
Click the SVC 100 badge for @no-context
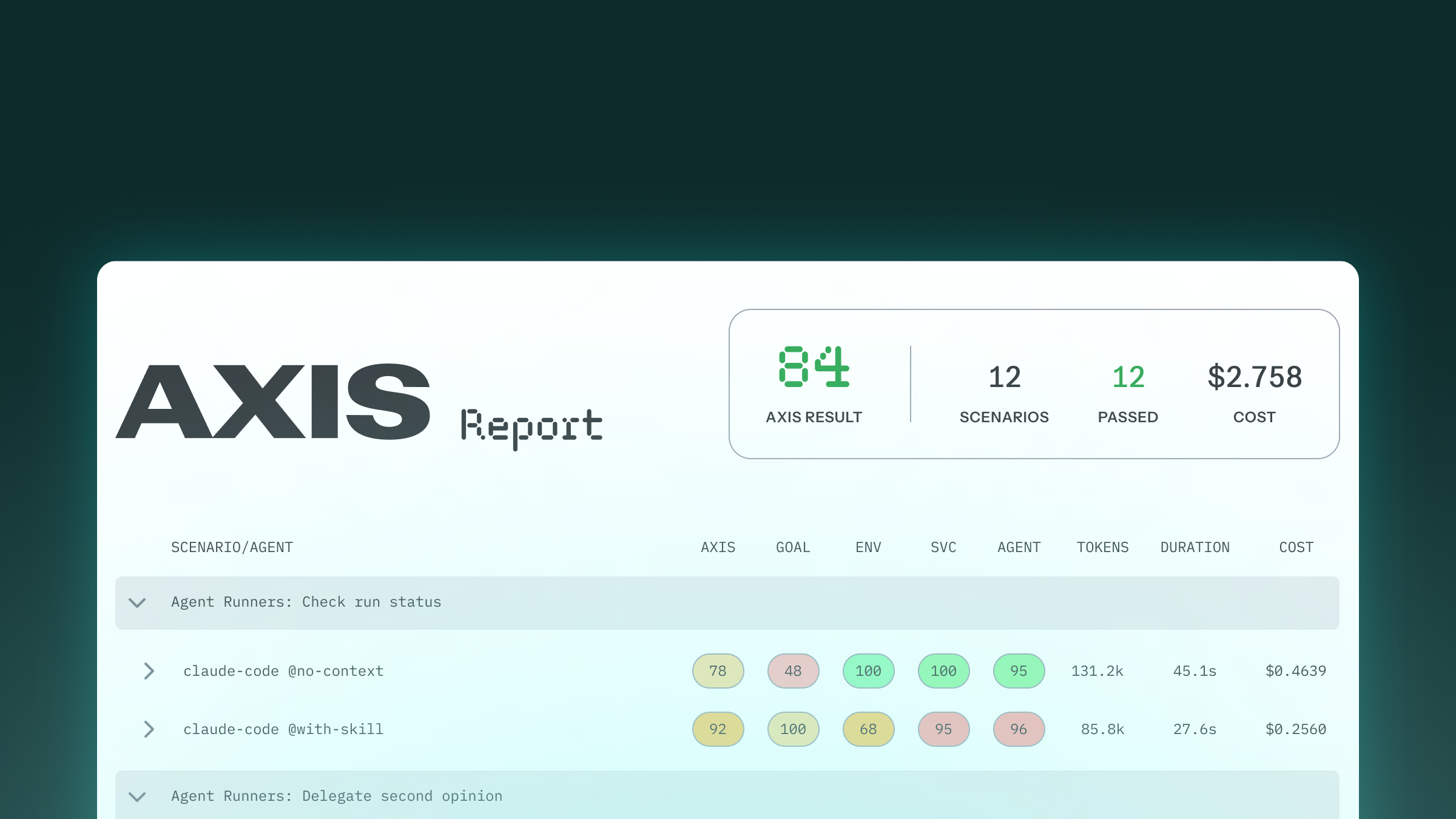tap(944, 671)
